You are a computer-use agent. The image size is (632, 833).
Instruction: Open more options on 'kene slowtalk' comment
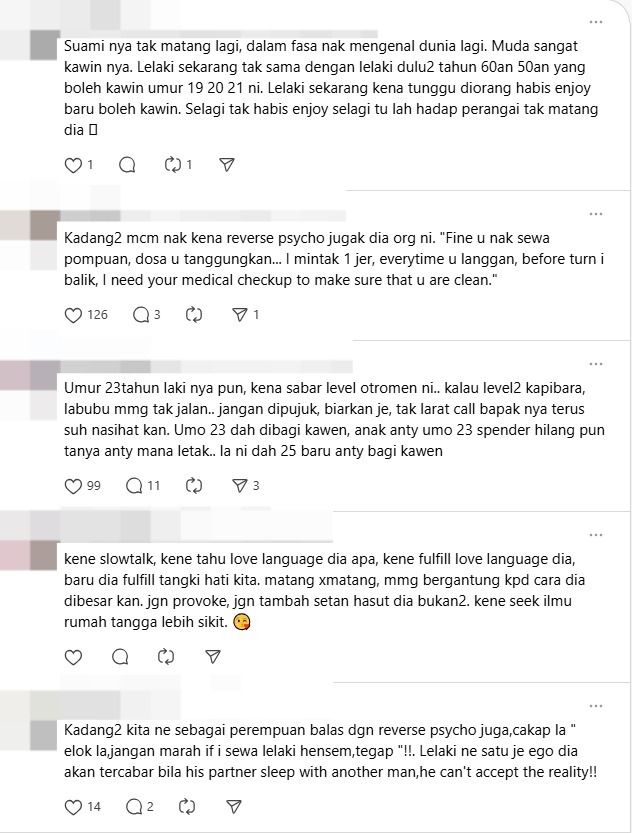(596, 535)
